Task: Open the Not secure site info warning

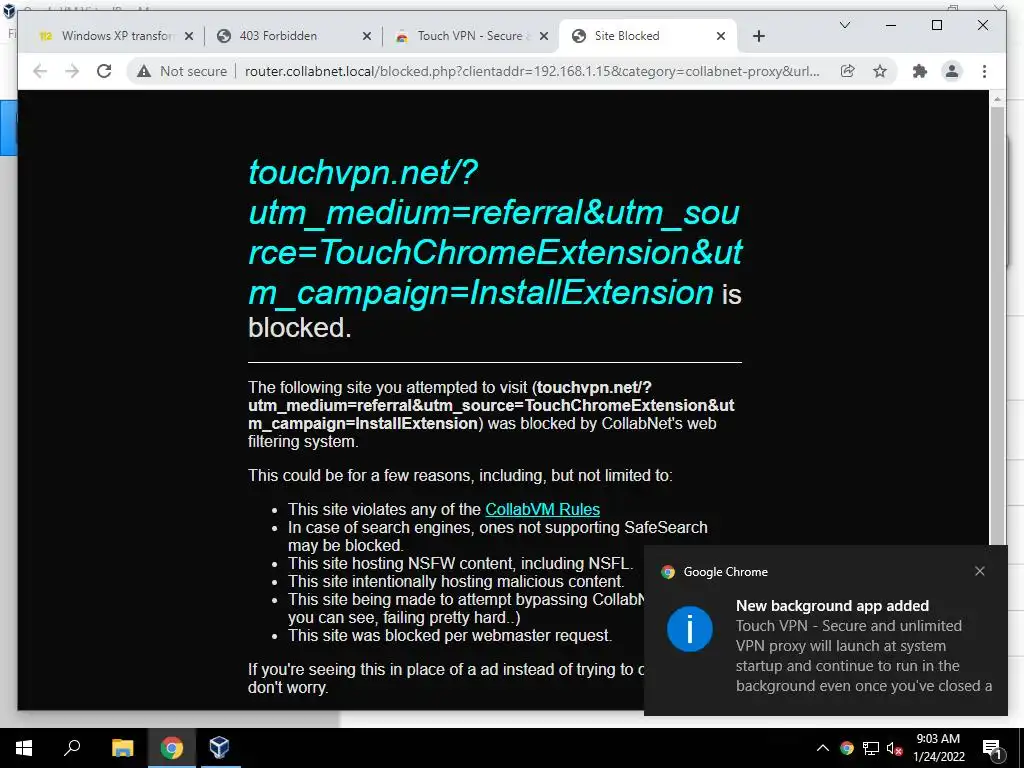Action: point(182,71)
